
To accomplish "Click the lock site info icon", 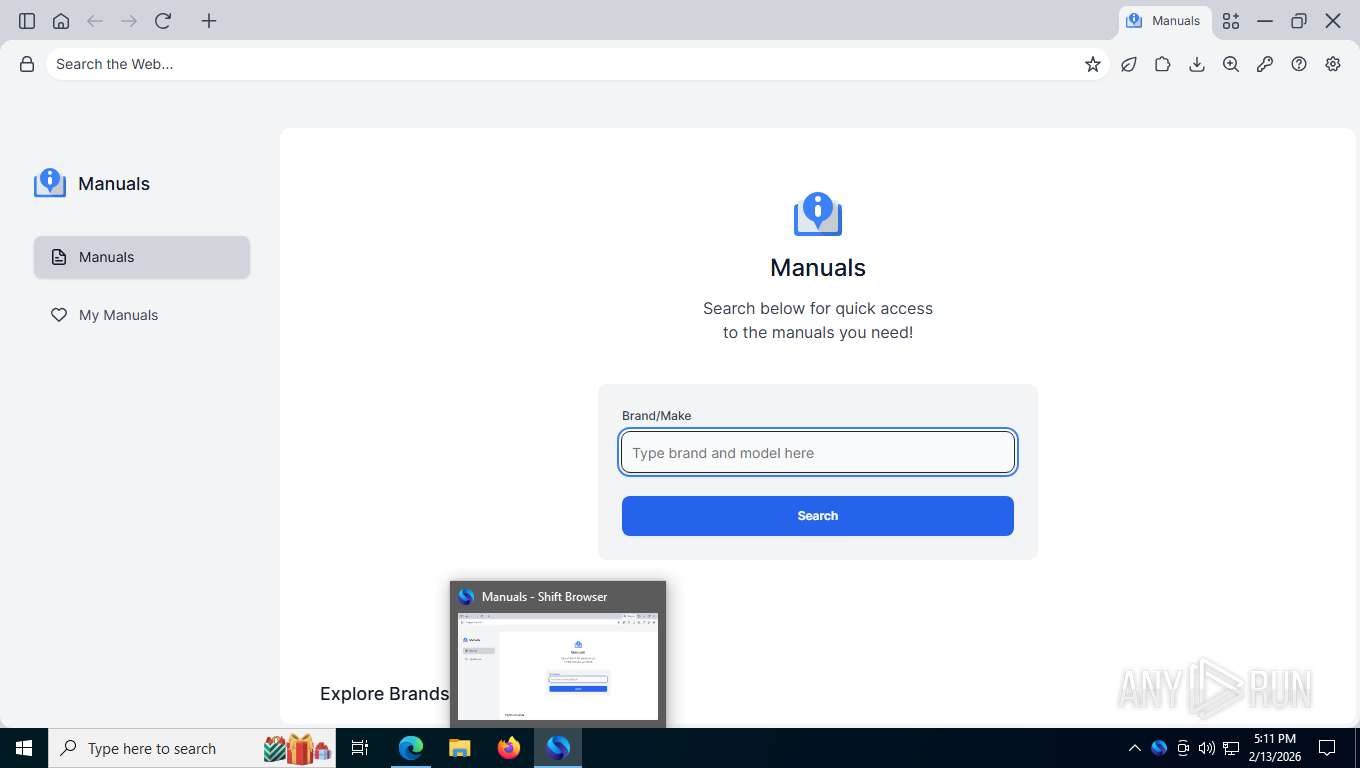I will (x=27, y=64).
